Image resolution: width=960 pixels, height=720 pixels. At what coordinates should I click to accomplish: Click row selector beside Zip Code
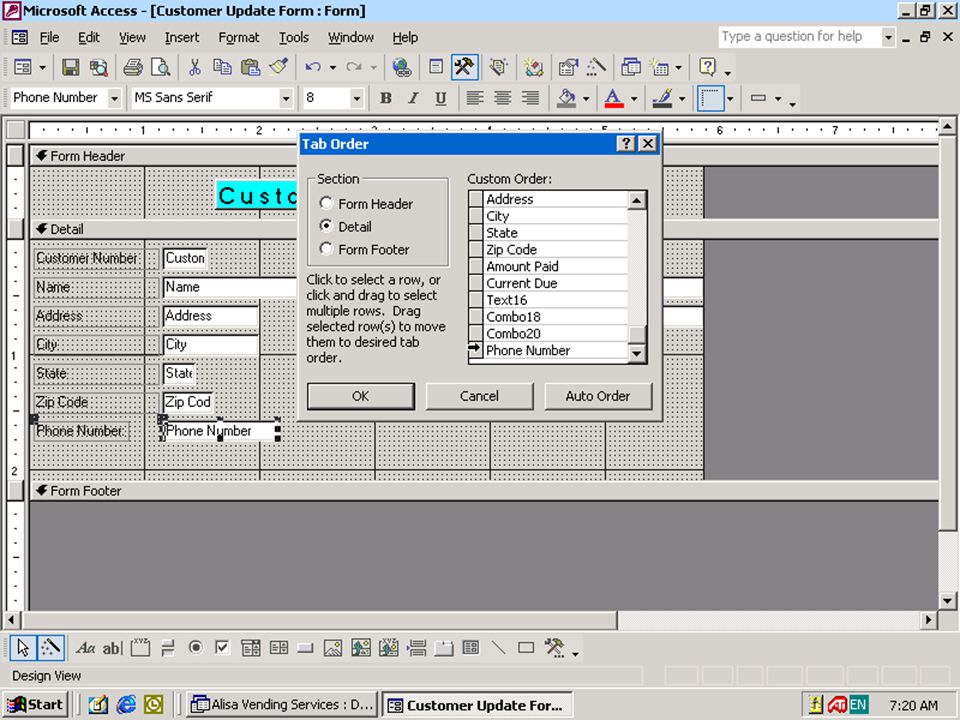pos(476,249)
